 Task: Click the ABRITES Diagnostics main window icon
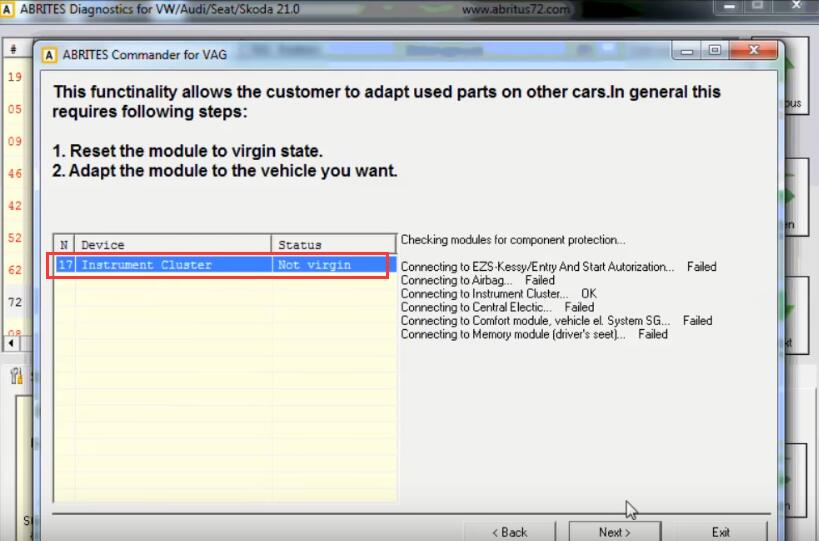pyautogui.click(x=7, y=9)
